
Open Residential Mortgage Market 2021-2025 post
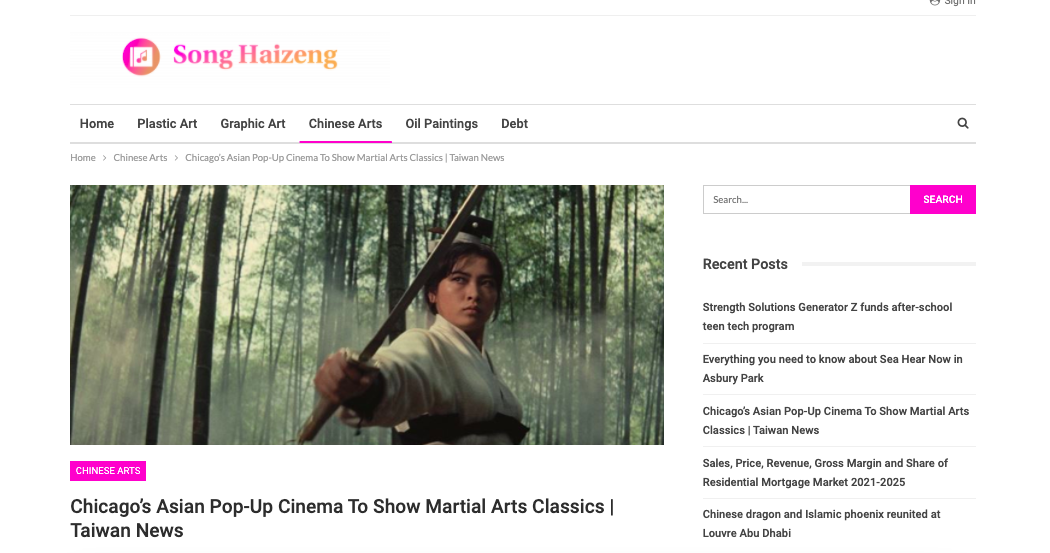(825, 473)
